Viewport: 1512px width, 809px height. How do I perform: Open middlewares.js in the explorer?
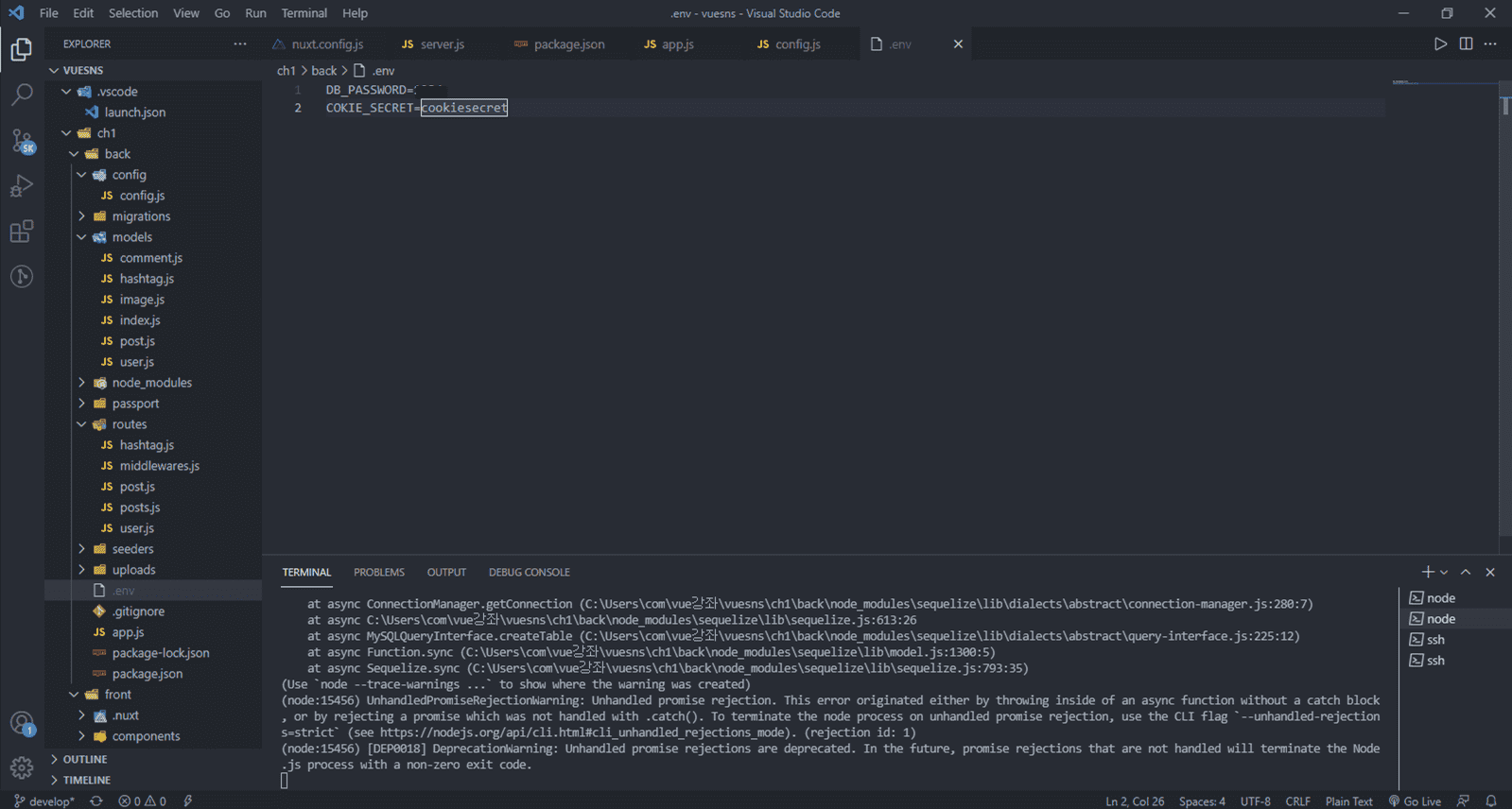[159, 466]
